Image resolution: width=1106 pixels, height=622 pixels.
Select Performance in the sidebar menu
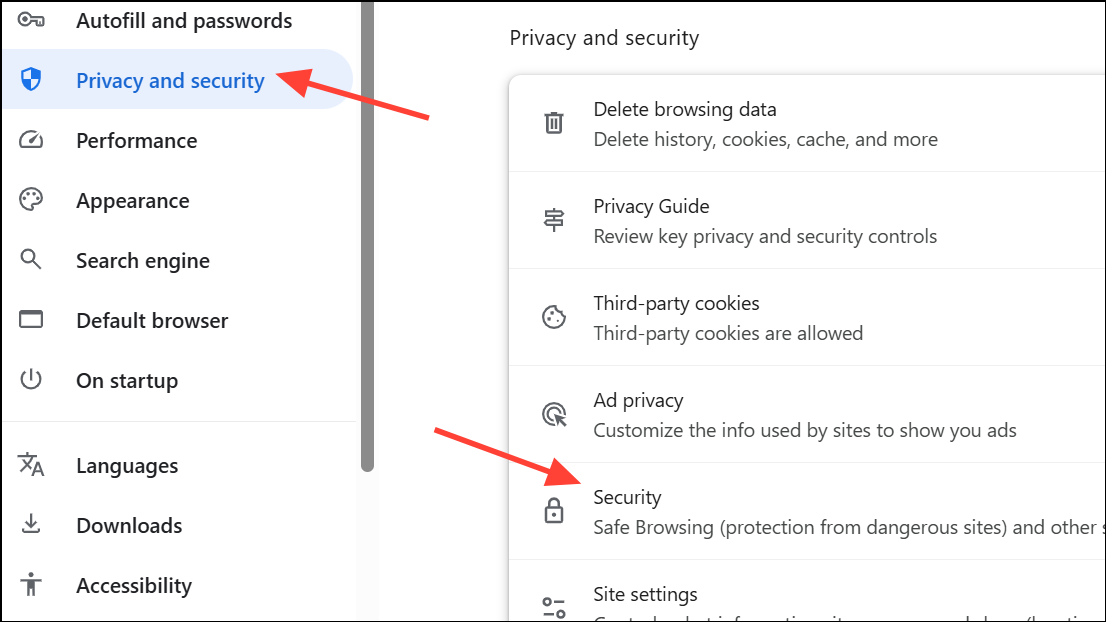136,140
